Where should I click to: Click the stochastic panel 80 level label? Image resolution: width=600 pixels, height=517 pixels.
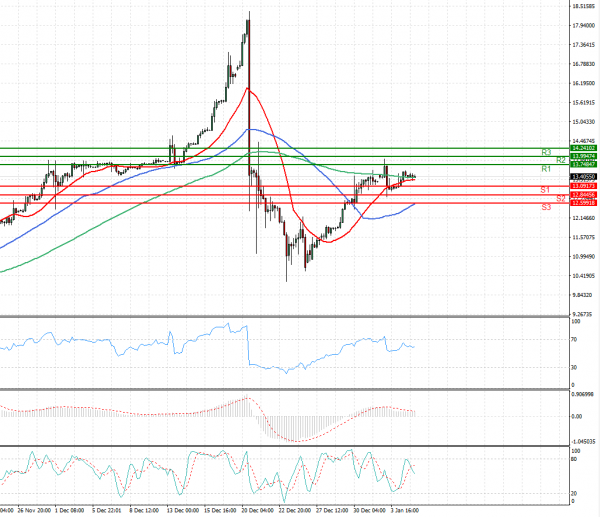[574, 459]
